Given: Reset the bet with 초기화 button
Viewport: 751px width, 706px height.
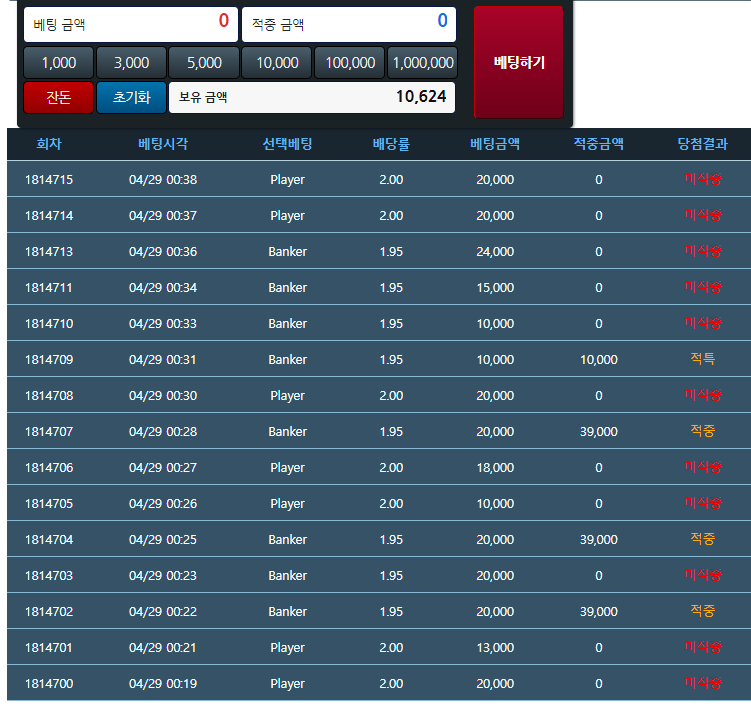Looking at the screenshot, I should pos(131,97).
